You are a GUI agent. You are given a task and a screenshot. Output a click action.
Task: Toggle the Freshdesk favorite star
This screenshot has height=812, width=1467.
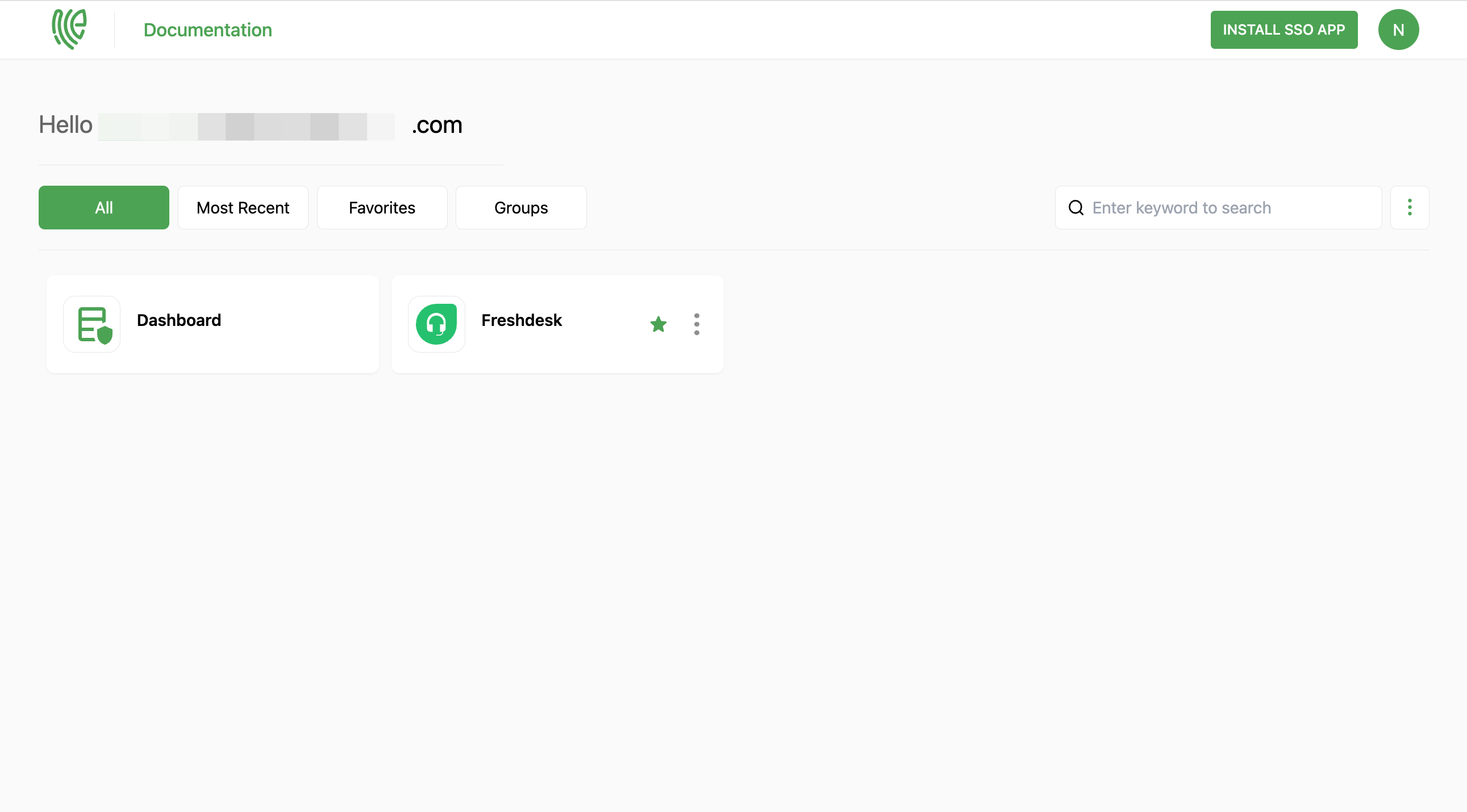pos(659,324)
